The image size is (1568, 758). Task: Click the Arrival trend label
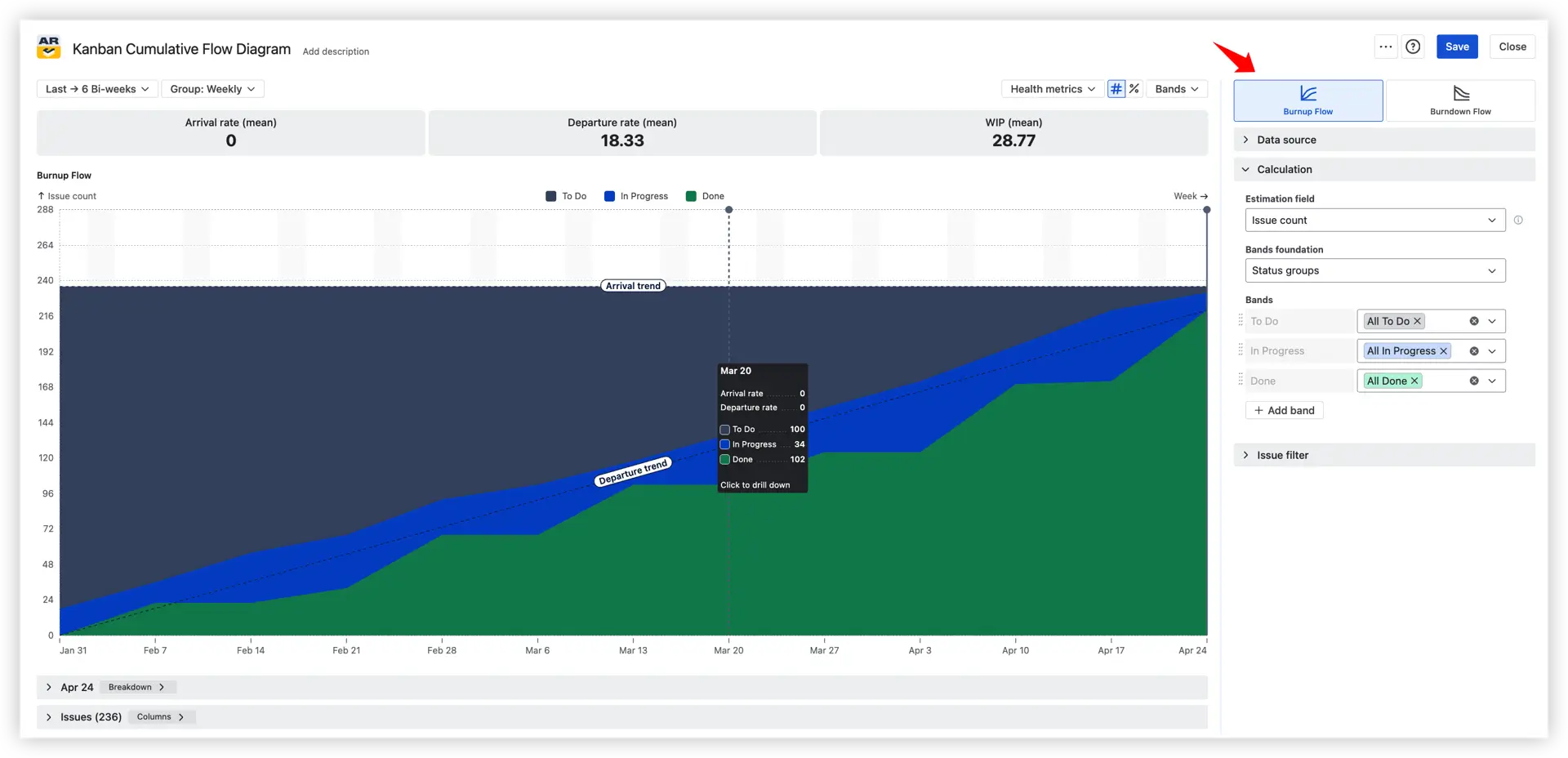click(x=633, y=286)
